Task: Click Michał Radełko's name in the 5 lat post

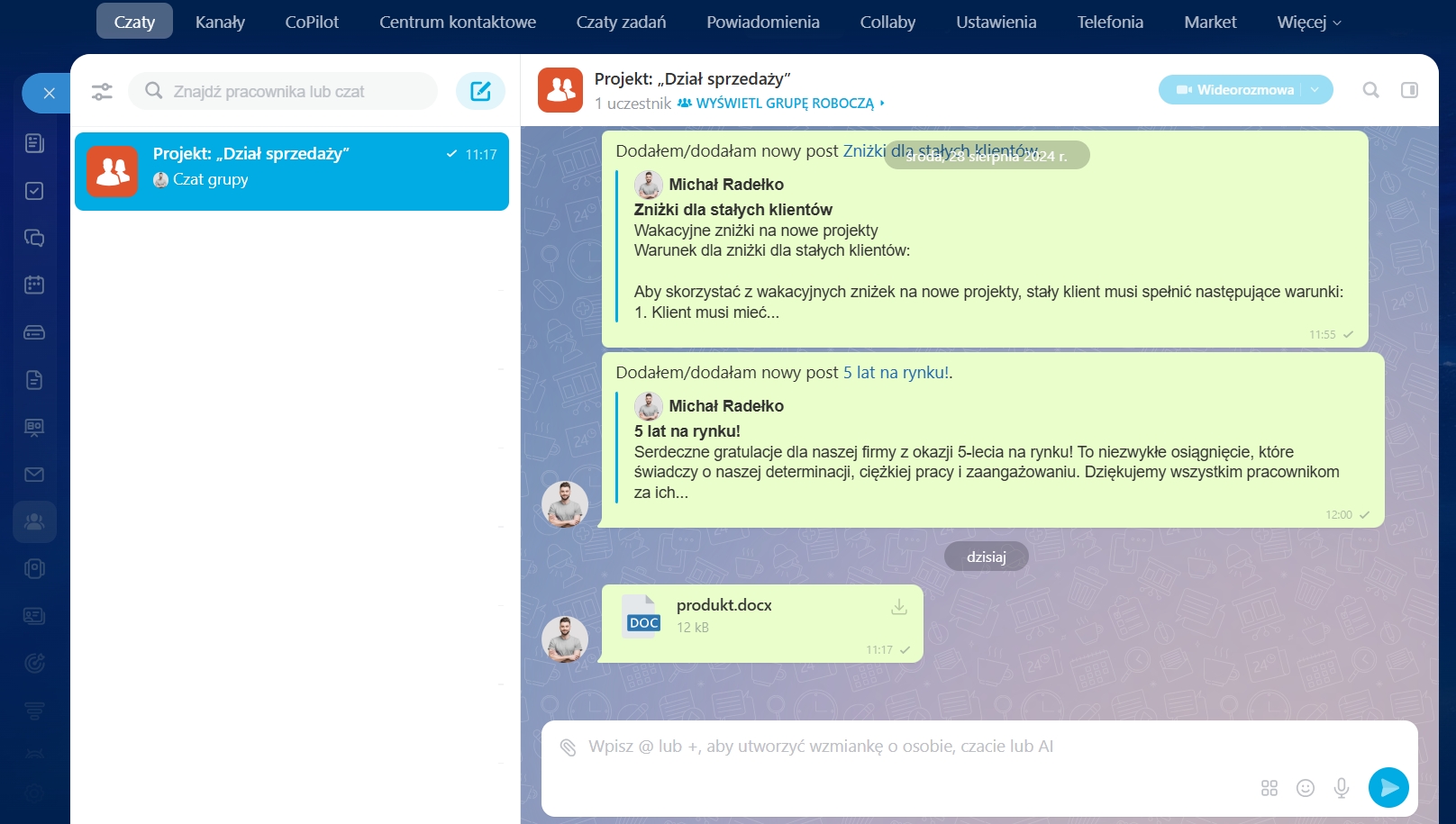Action: tap(726, 406)
